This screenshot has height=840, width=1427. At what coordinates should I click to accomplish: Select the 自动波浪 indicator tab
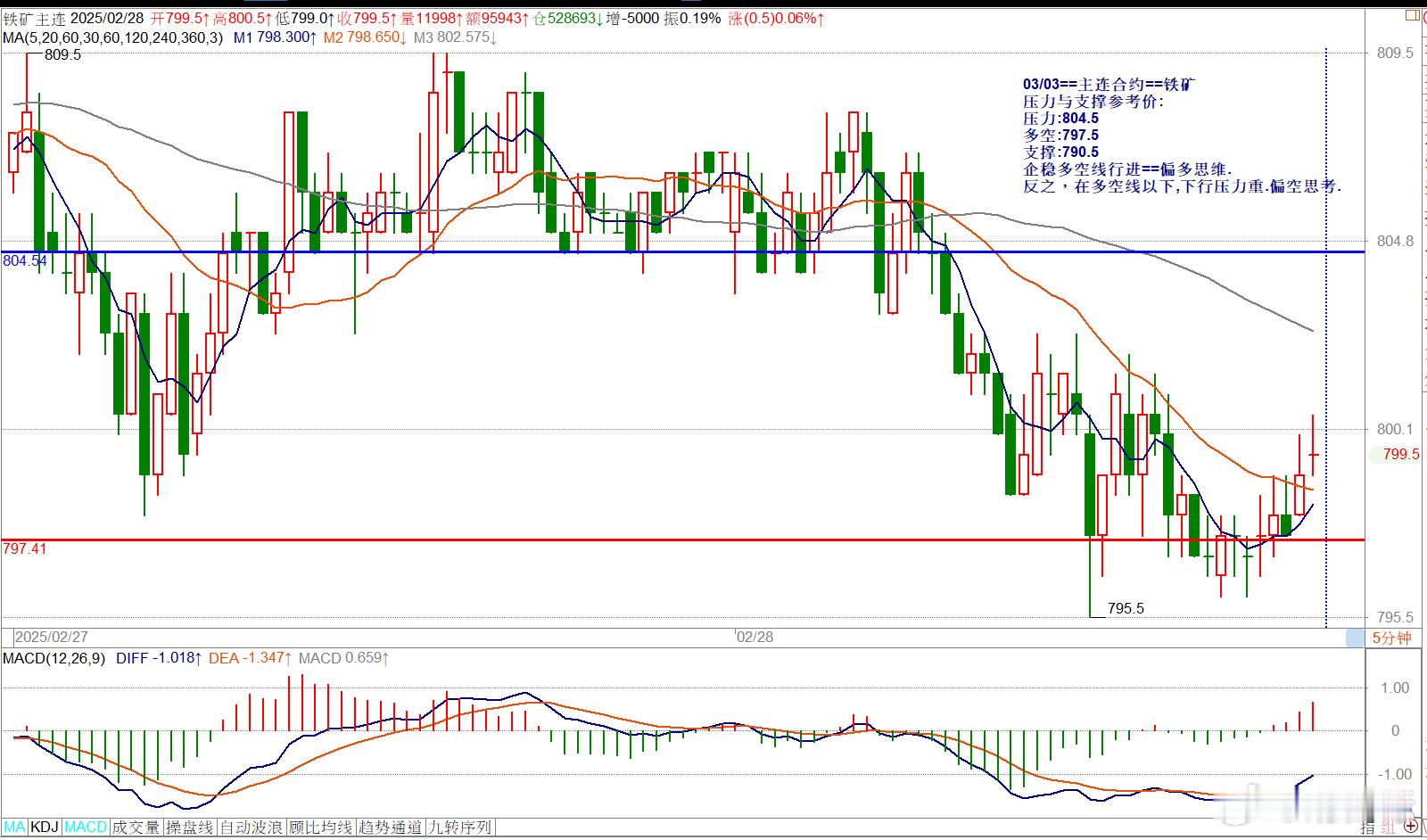click(252, 828)
